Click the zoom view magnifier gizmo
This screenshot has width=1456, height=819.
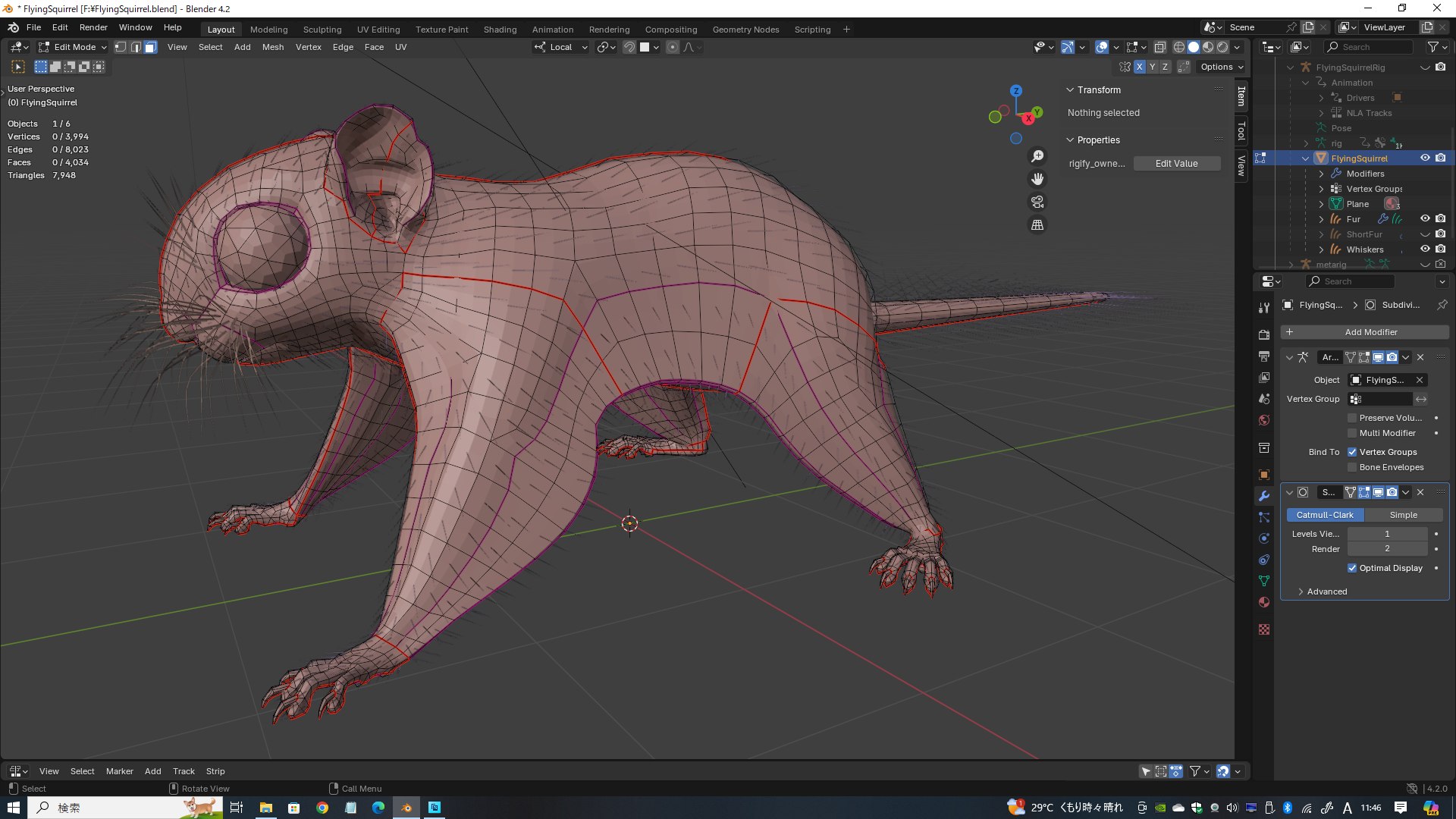coord(1037,156)
